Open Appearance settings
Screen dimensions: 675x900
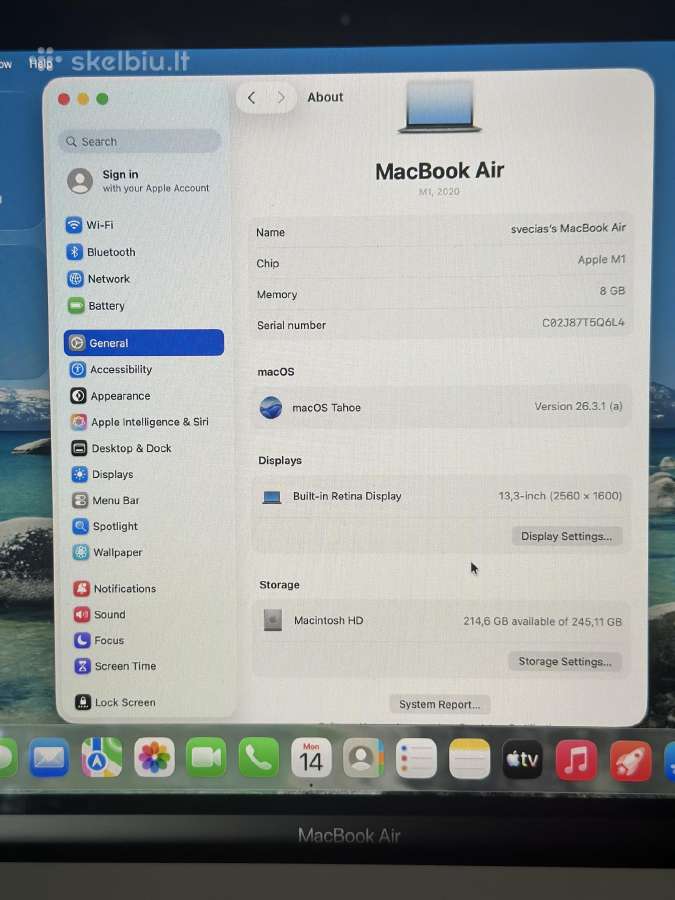[x=110, y=396]
